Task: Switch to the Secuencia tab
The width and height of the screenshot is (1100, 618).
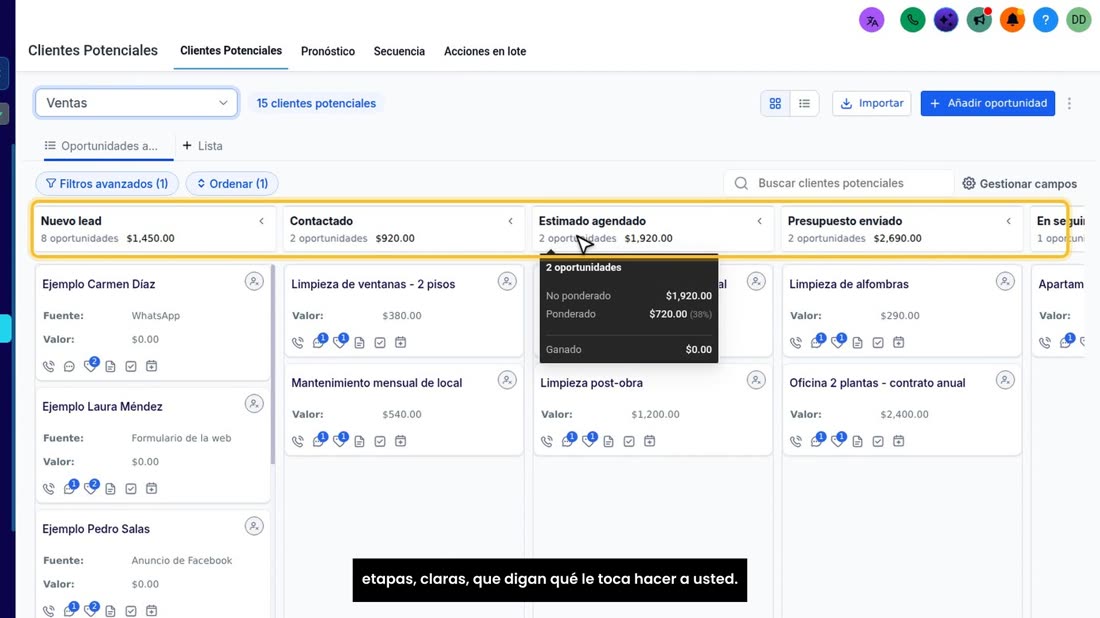Action: (399, 51)
